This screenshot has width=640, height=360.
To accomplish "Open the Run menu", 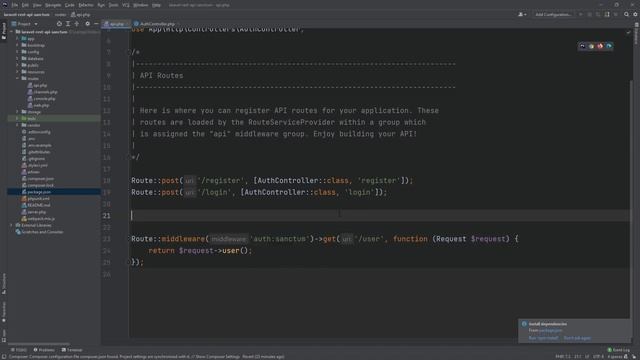I will pyautogui.click(x=101, y=5).
